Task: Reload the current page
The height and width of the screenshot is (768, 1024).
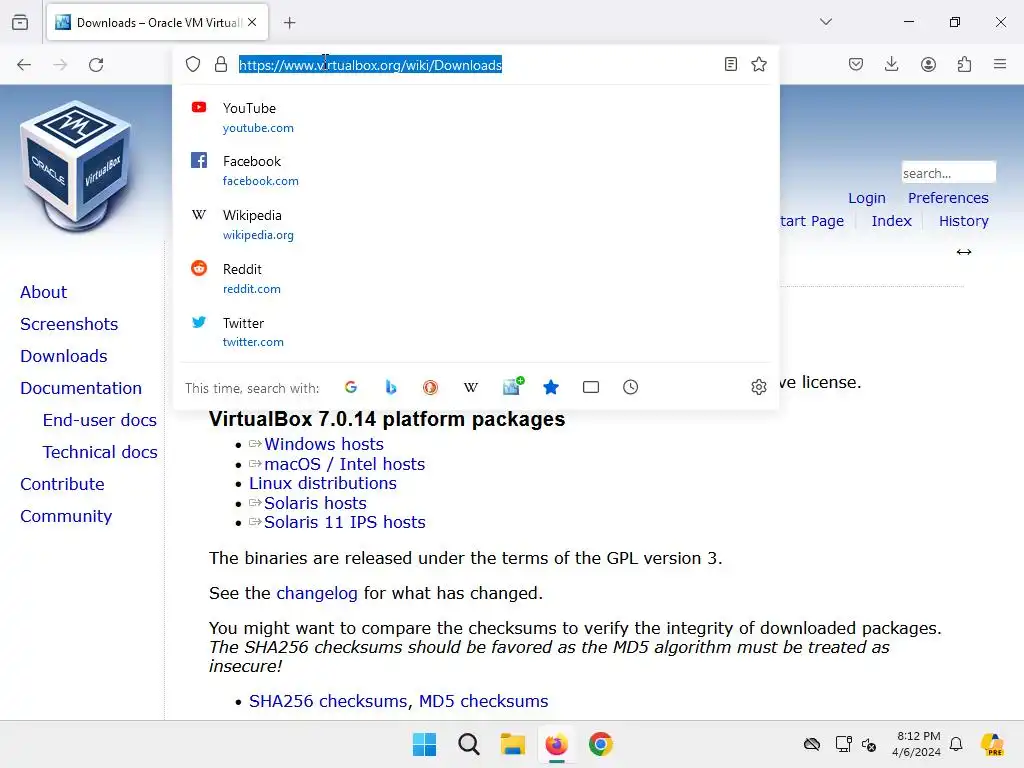Action: pos(96,65)
